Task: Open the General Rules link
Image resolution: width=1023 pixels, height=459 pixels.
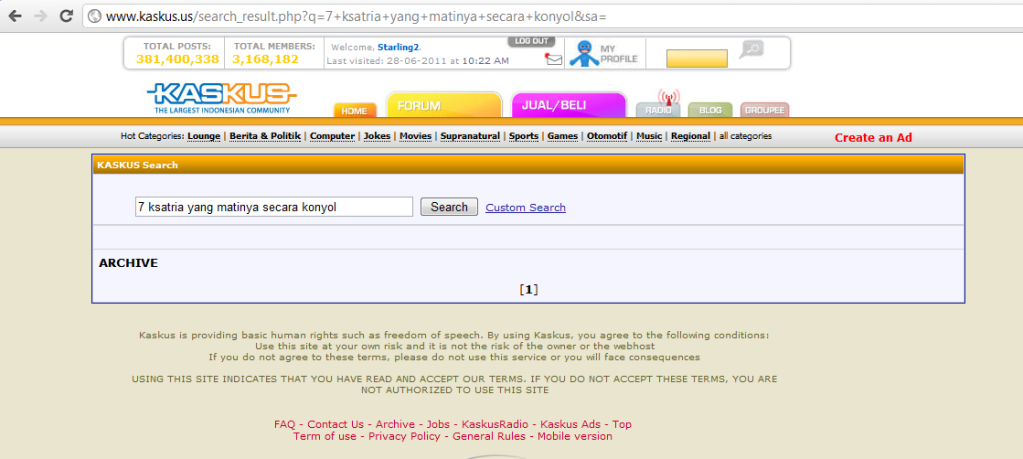Action: [x=489, y=436]
